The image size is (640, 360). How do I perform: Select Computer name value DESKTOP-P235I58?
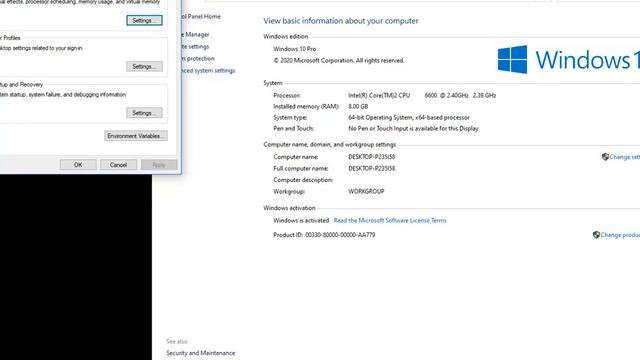[371, 157]
